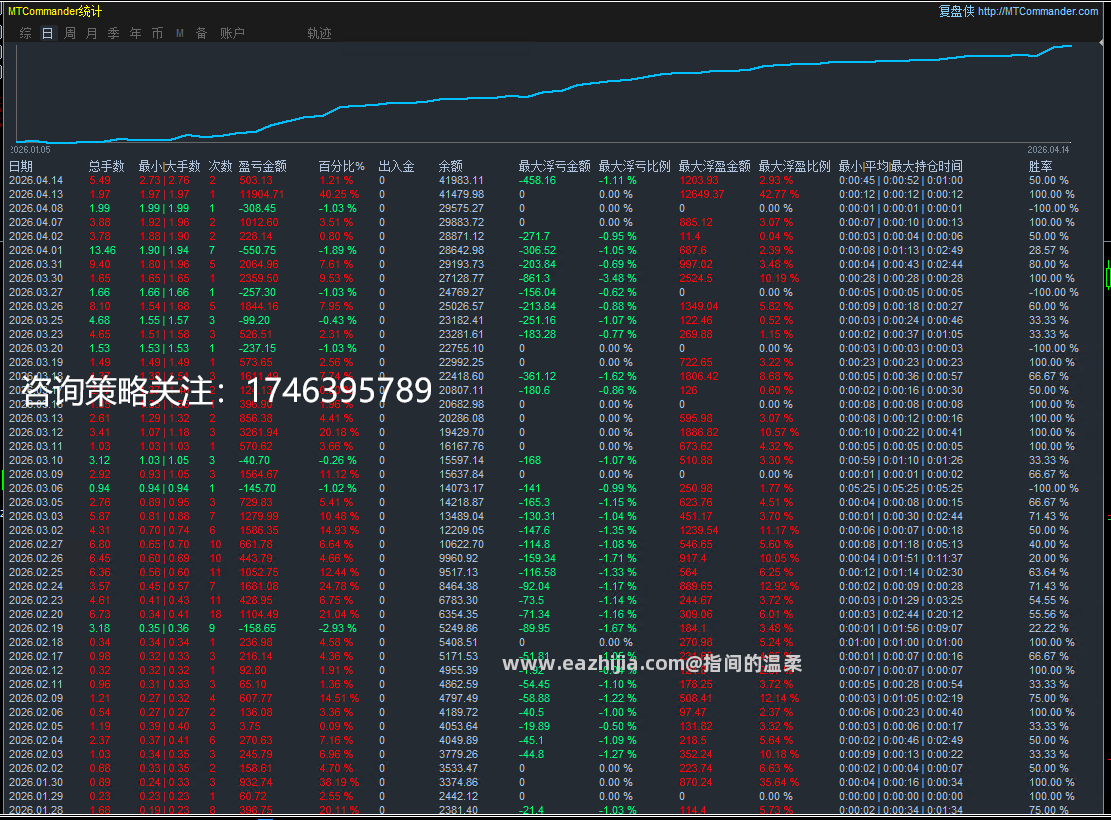Click the 日期 column header
1111x820 pixels.
click(21, 167)
